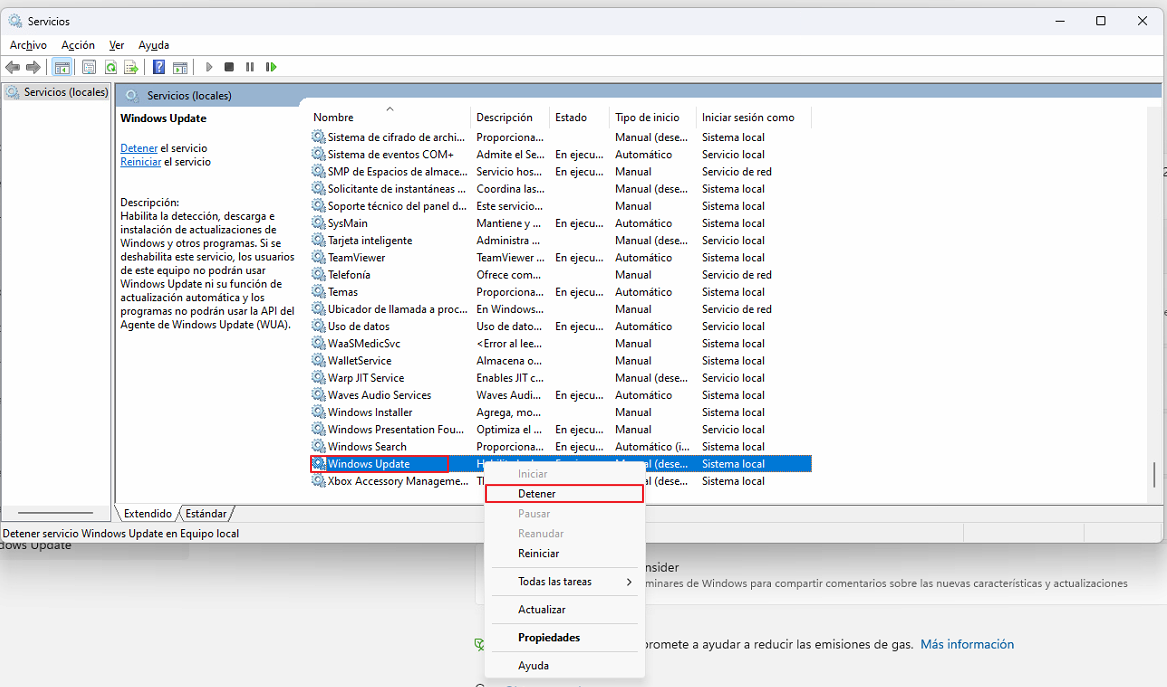Click the Reiniciar el servicio link
The height and width of the screenshot is (687, 1167).
pos(141,162)
